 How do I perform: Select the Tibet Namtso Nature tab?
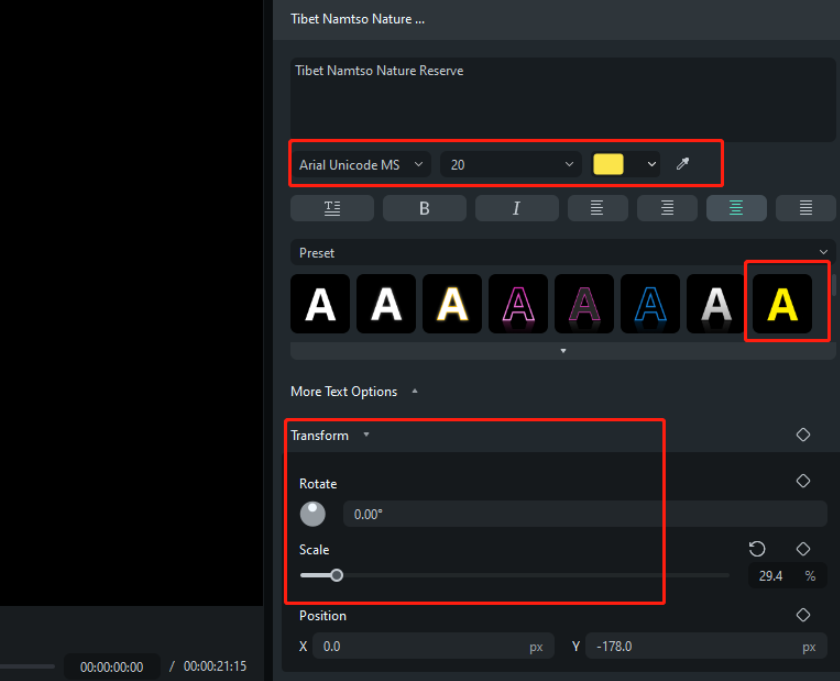[x=357, y=18]
